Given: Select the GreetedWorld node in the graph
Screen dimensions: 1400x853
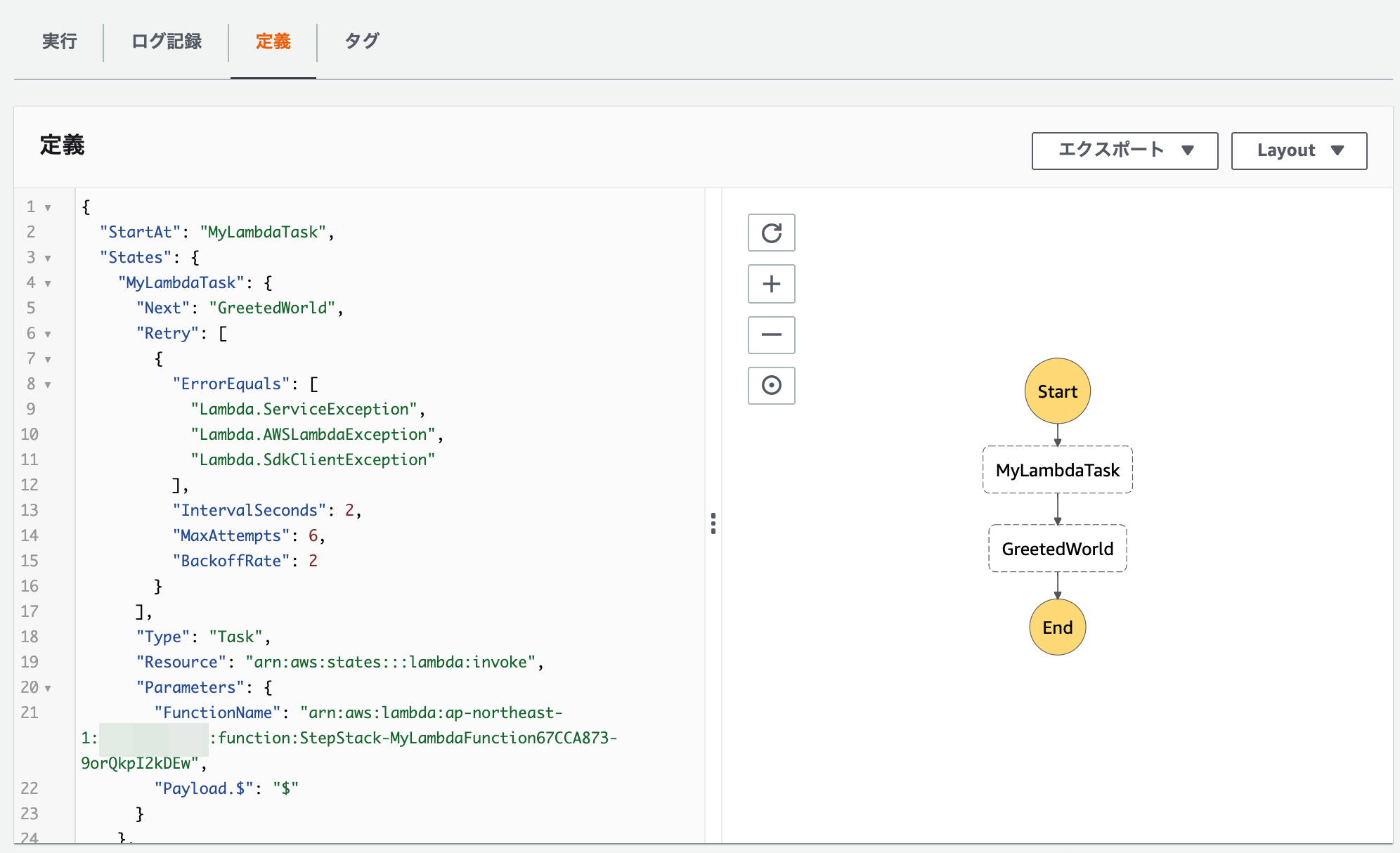Looking at the screenshot, I should pos(1056,548).
